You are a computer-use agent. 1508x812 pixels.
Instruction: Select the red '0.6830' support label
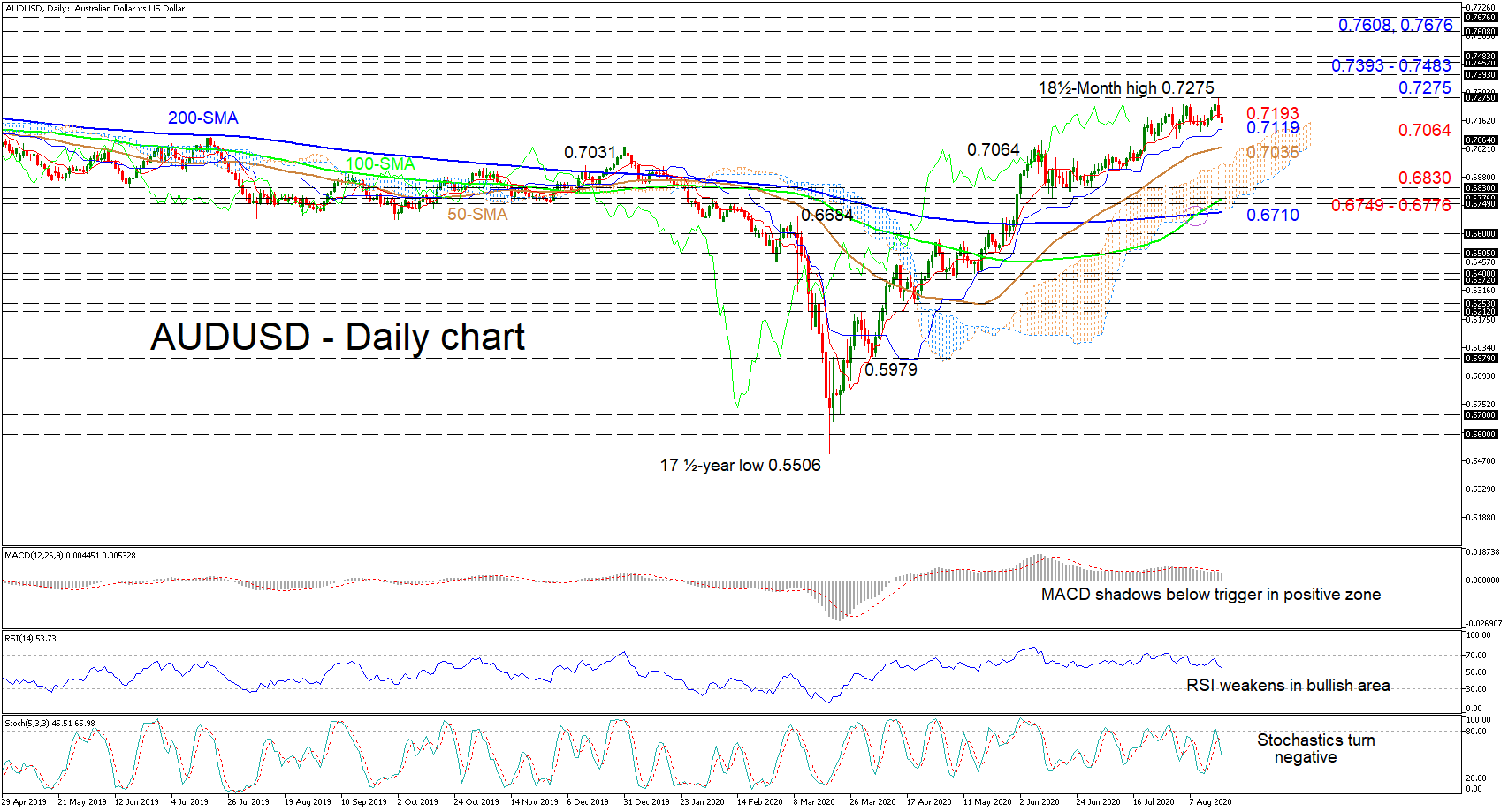pos(1425,178)
